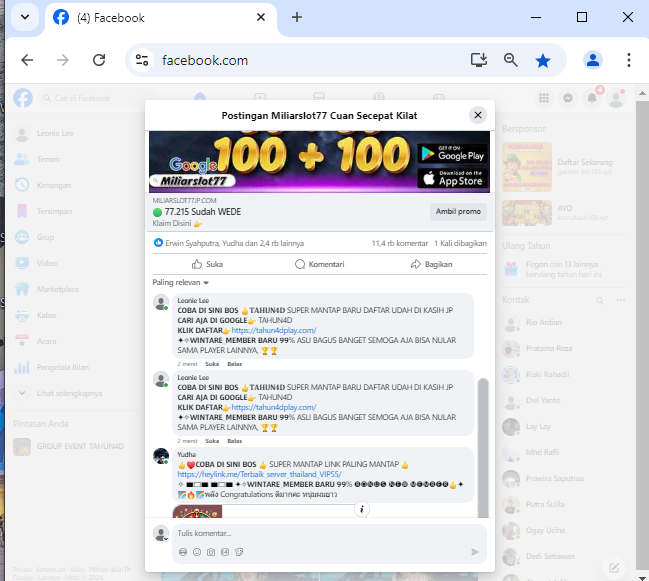The height and width of the screenshot is (581, 649).
Task: Open Messenger icon in top bar
Action: click(568, 98)
